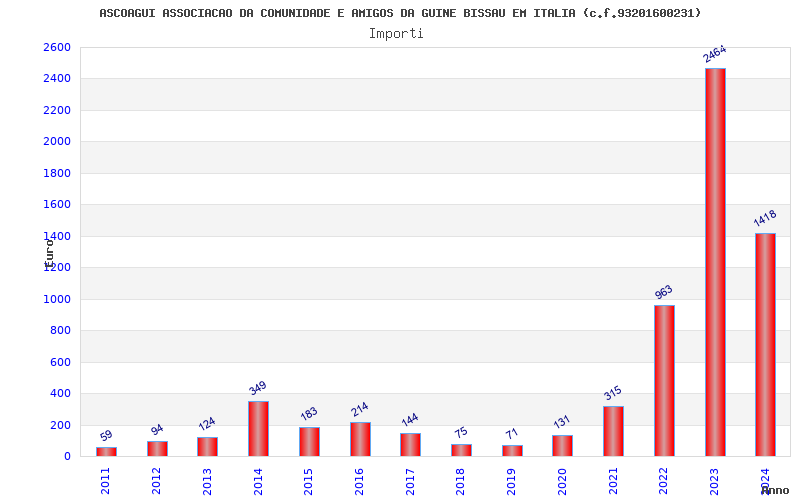Click the value label 214

[360, 409]
